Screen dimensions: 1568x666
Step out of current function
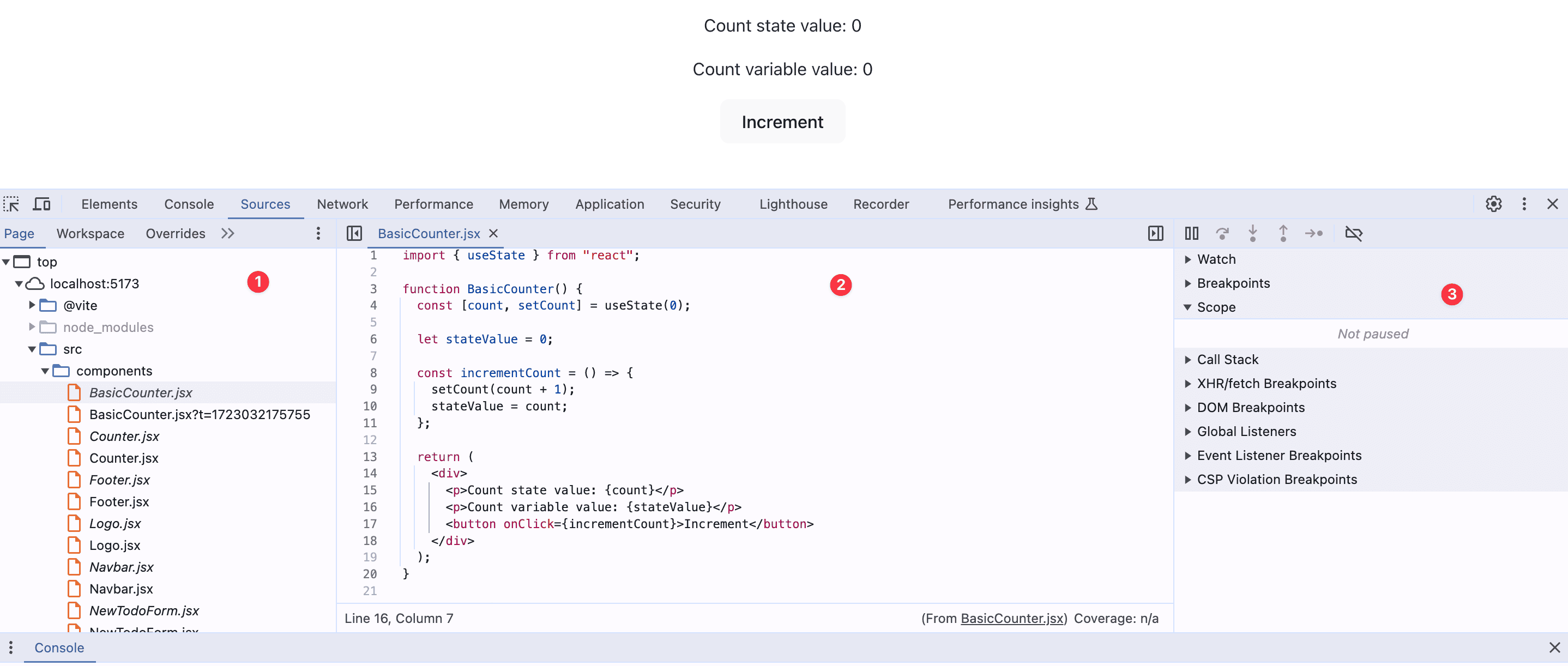1283,234
